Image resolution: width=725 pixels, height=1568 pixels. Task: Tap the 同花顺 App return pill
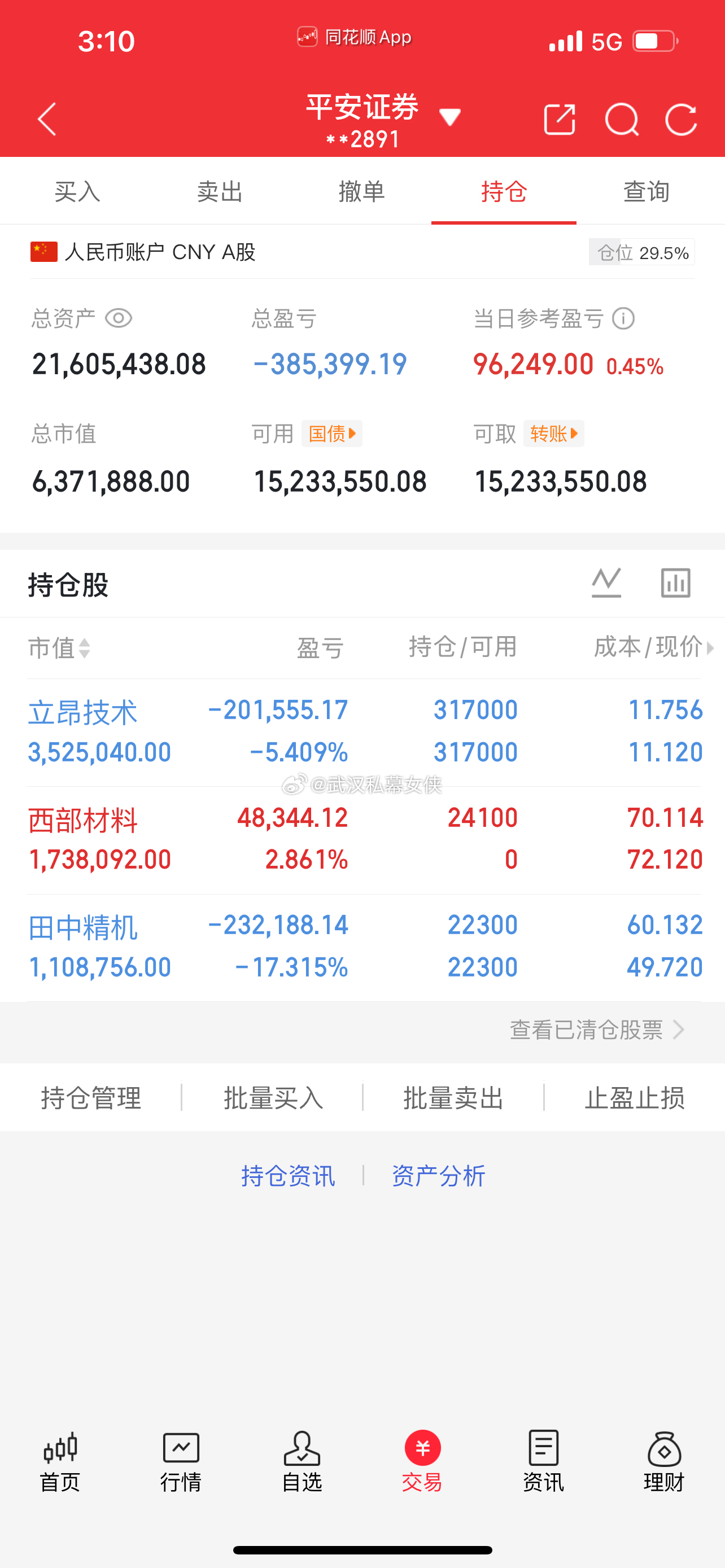click(354, 37)
